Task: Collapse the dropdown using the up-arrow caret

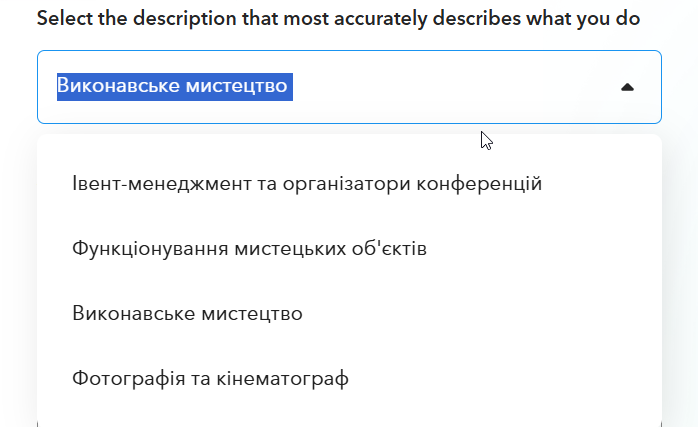Action: [627, 87]
